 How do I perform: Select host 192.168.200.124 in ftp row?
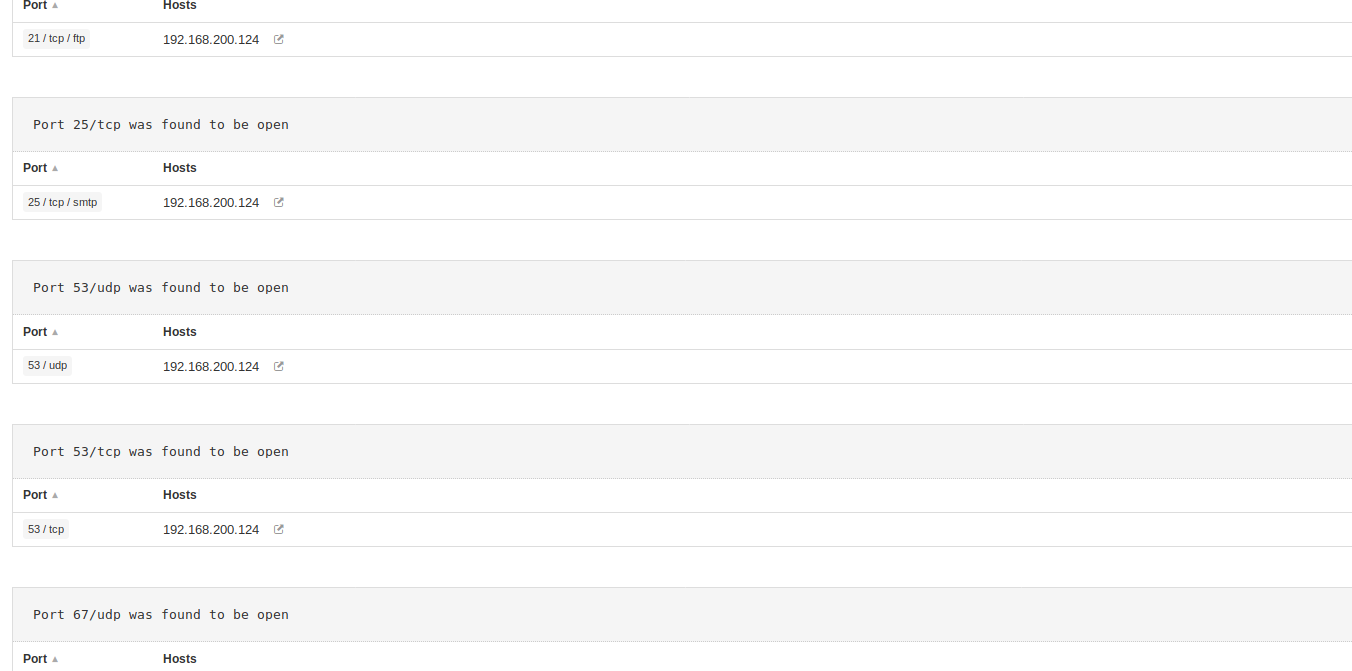[211, 40]
